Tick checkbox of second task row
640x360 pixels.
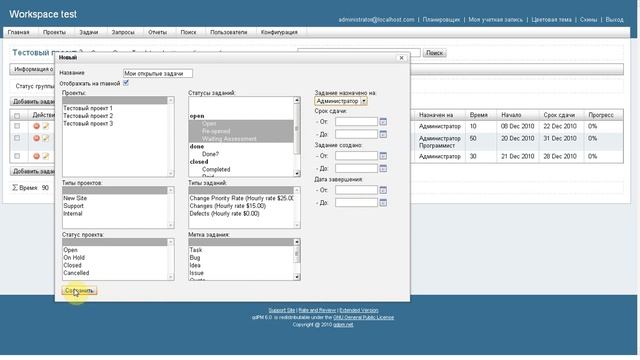[17, 138]
